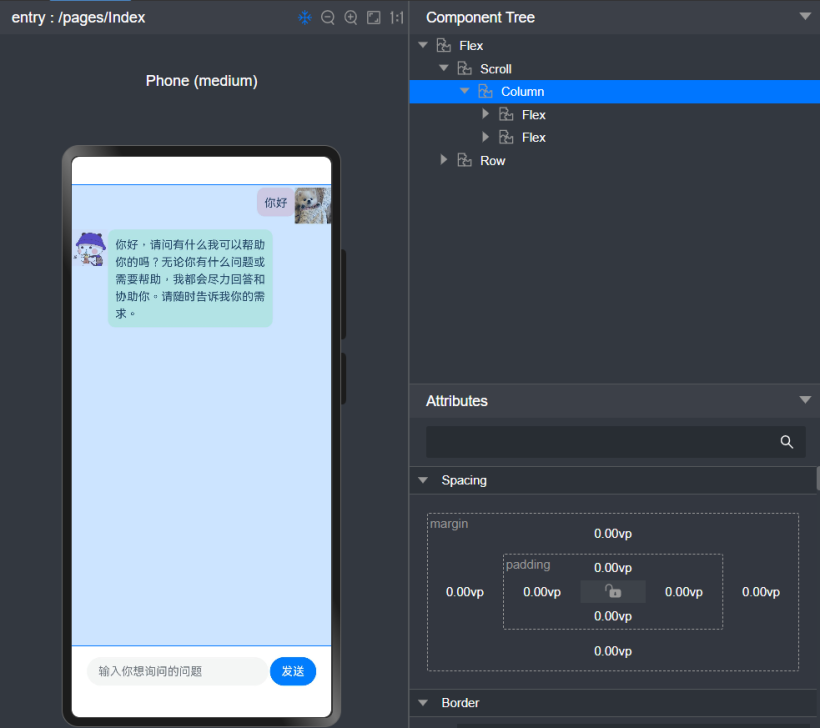The height and width of the screenshot is (728, 820).
Task: Expand the first Flex child under Column
Action: [486, 114]
